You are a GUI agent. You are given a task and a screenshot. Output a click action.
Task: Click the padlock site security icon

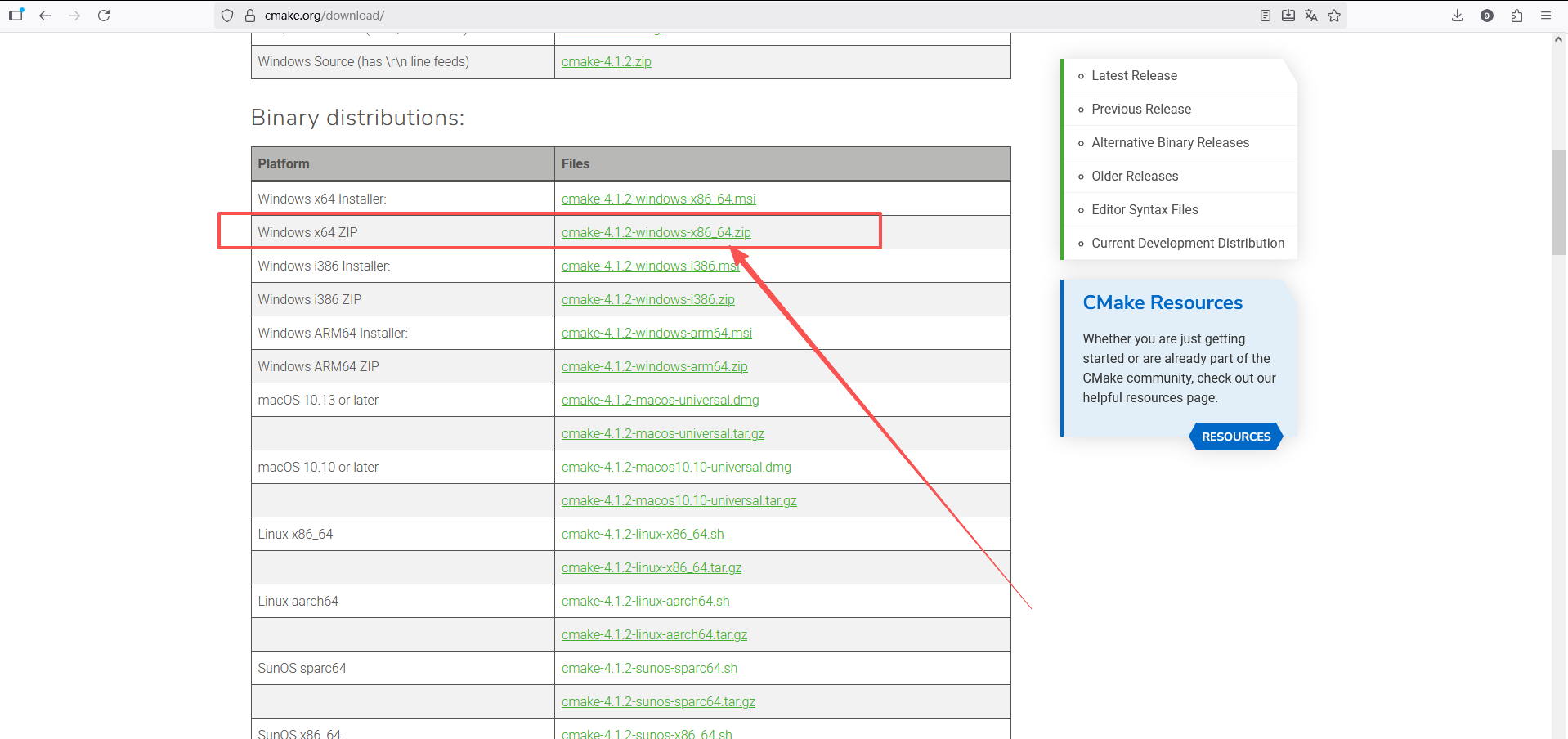[250, 16]
